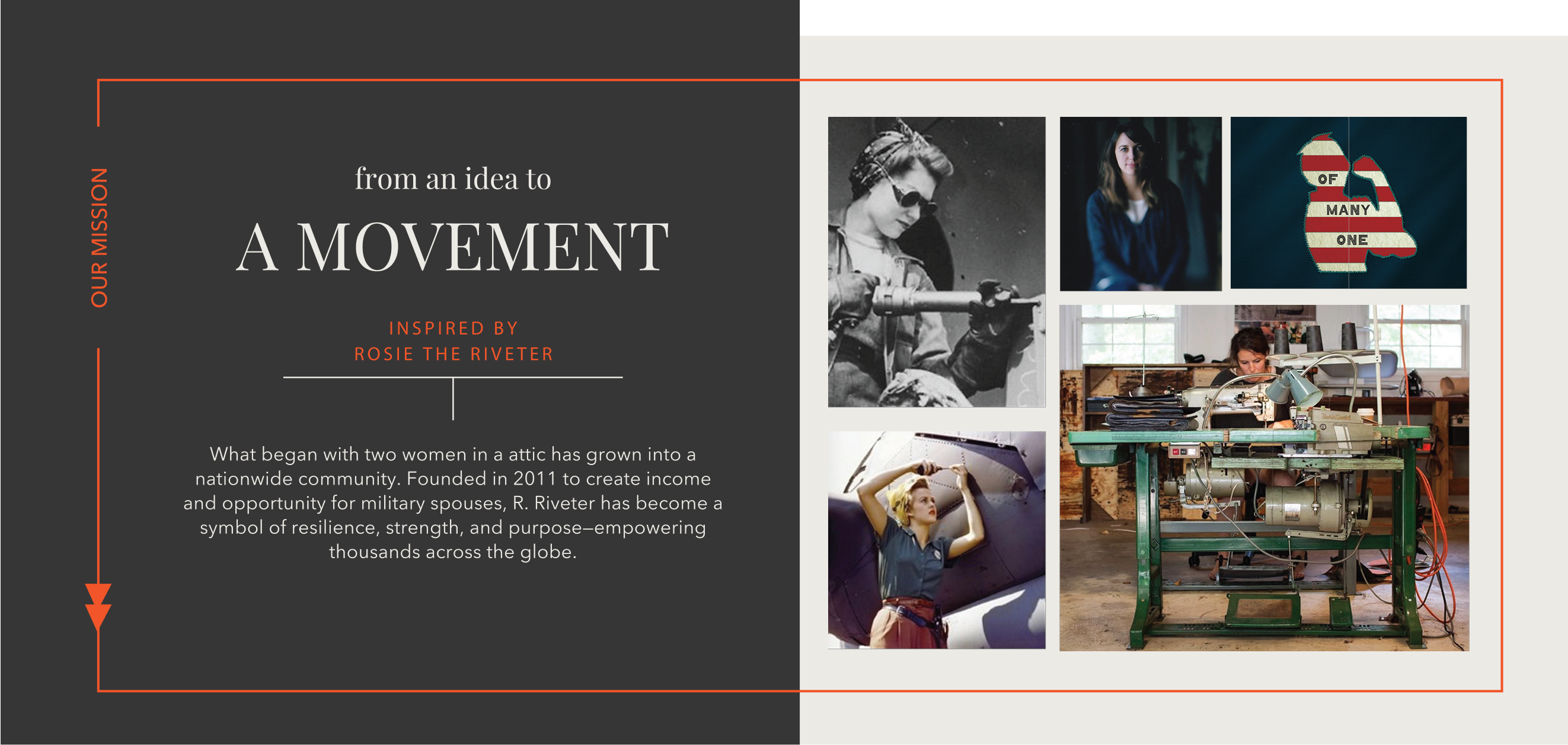
Task: Click the orange double down-arrow icon
Action: pos(98,607)
